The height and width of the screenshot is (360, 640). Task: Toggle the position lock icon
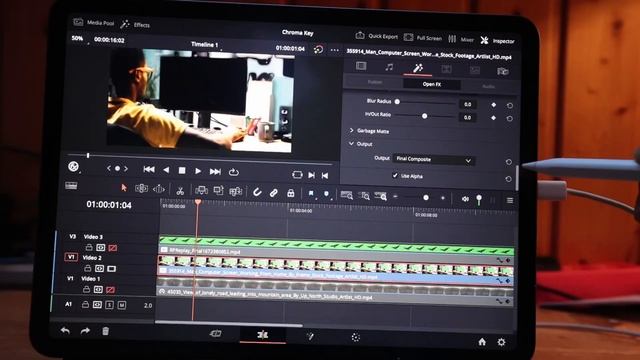pos(291,193)
